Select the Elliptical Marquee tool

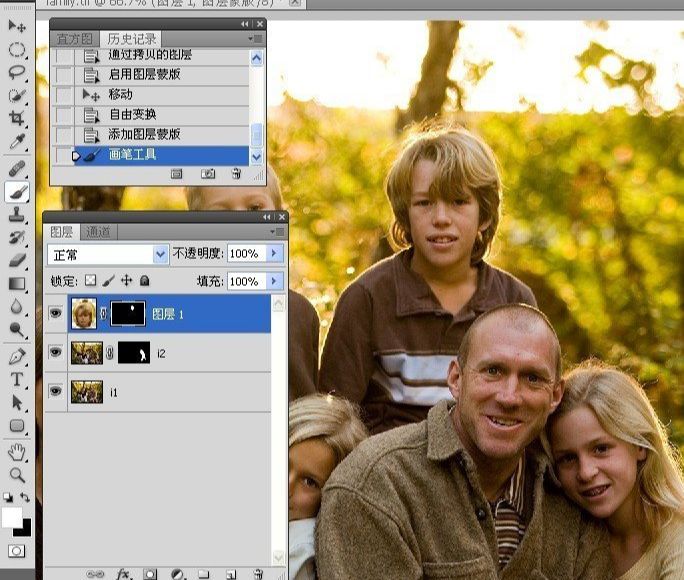(x=17, y=50)
